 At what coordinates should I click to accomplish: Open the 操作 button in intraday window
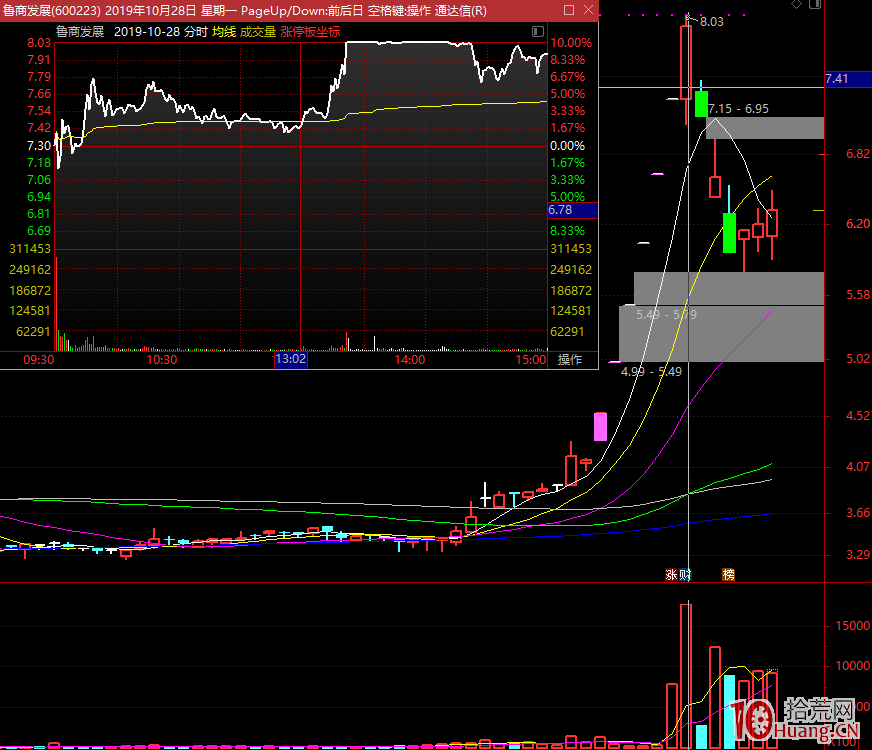coord(570,360)
